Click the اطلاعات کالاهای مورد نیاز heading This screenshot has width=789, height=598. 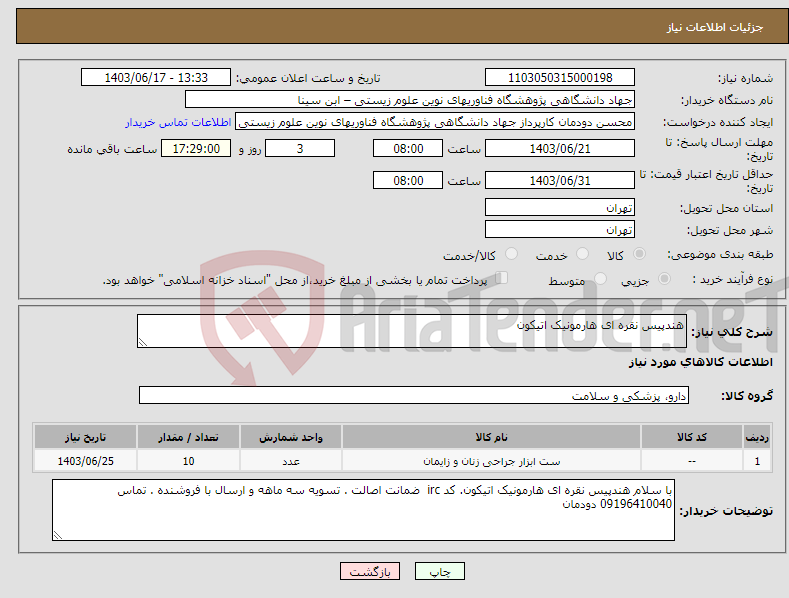coord(700,362)
